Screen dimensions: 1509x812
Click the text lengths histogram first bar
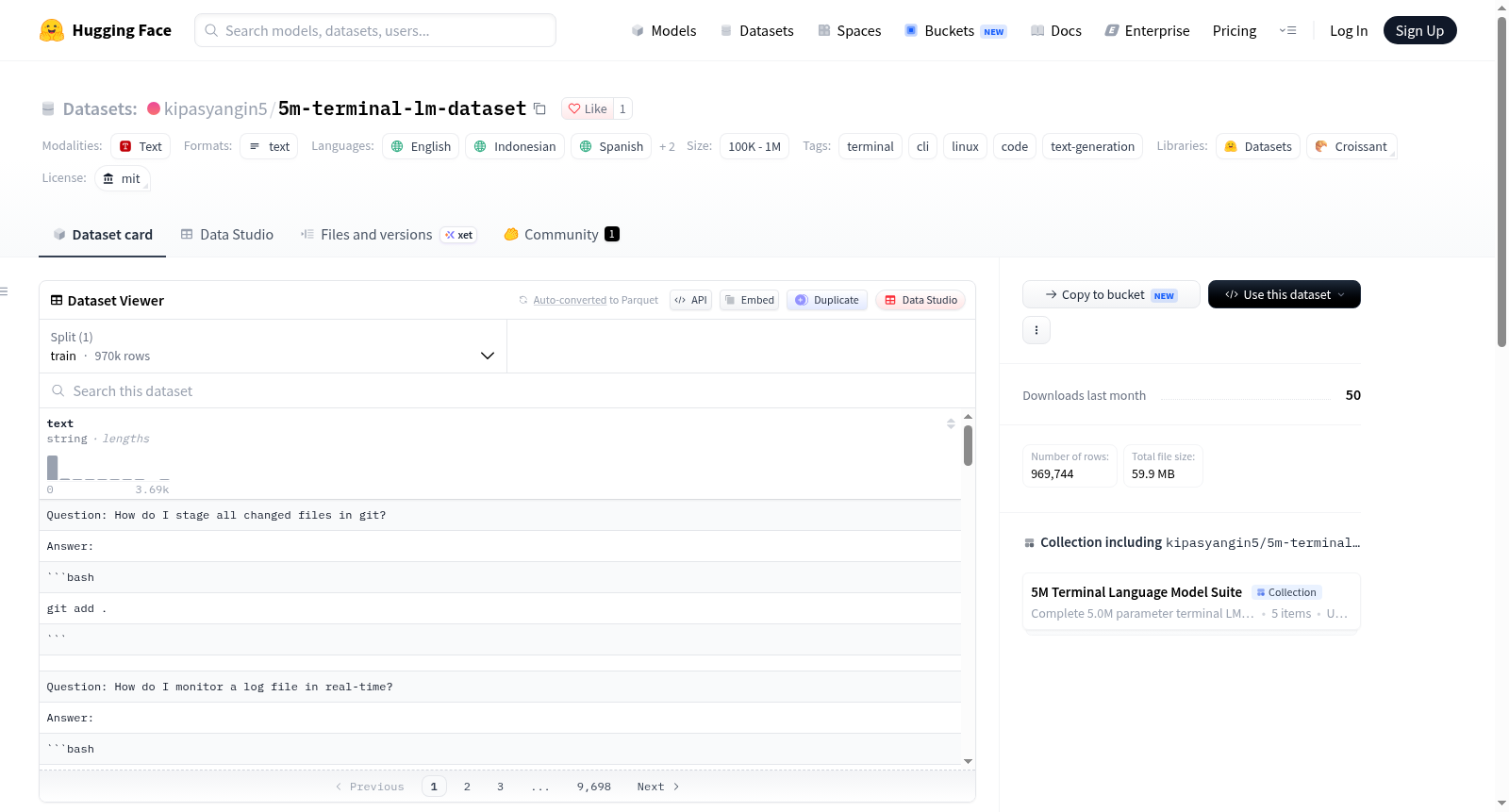point(53,468)
